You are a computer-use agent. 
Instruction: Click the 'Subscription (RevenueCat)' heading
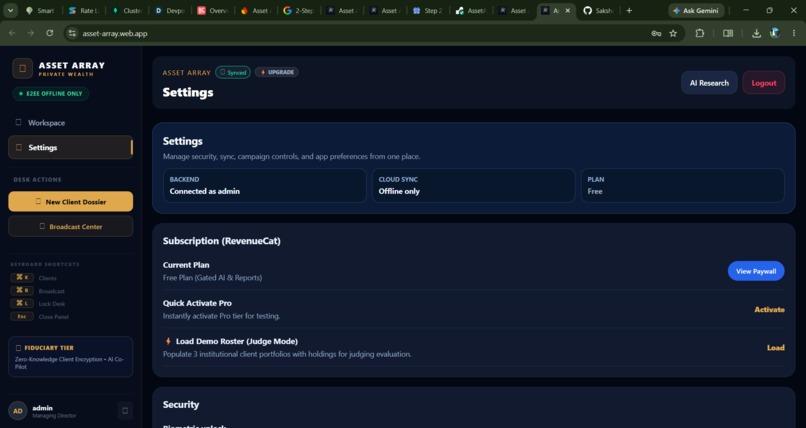click(222, 240)
